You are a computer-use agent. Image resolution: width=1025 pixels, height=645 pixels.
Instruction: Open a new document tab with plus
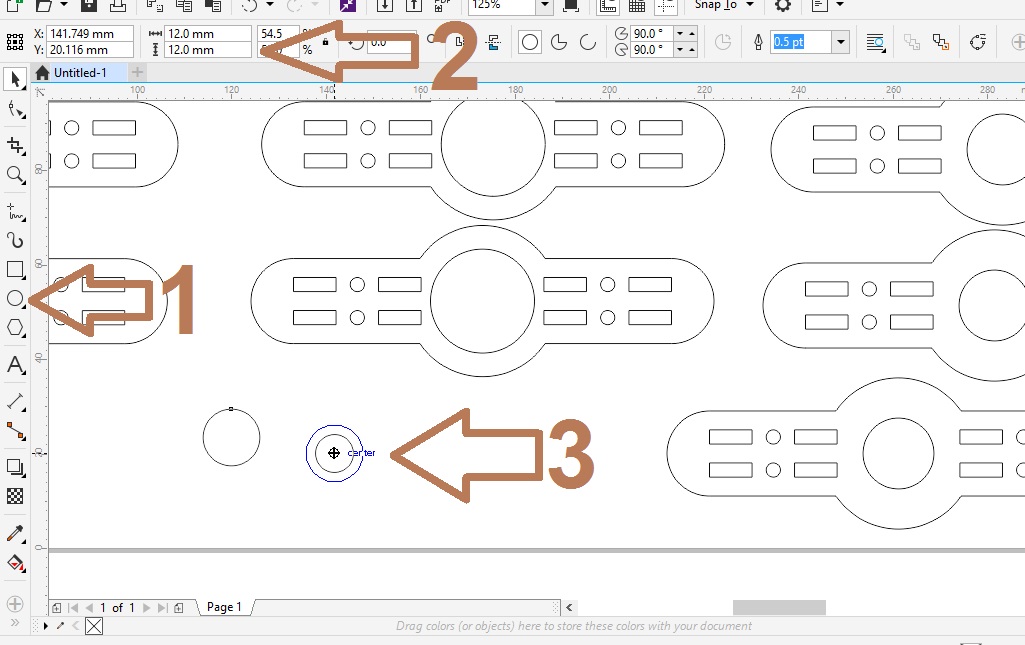[x=137, y=72]
